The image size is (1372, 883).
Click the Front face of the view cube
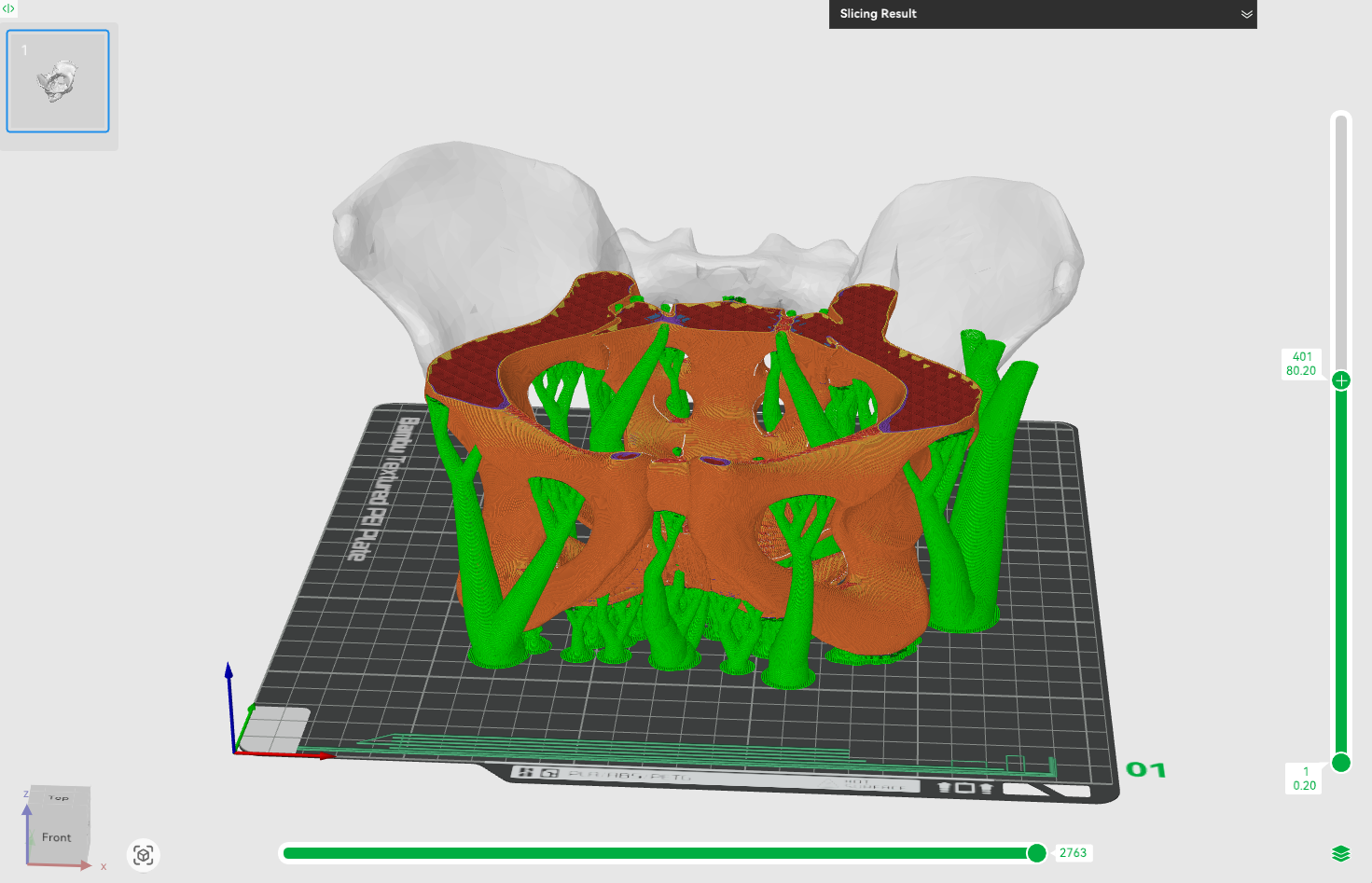(x=57, y=837)
